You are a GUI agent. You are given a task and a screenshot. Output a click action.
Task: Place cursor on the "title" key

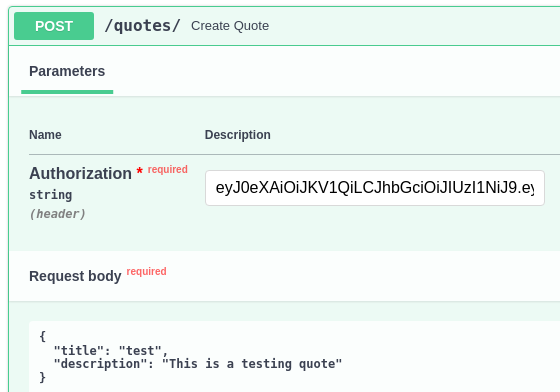pos(75,351)
